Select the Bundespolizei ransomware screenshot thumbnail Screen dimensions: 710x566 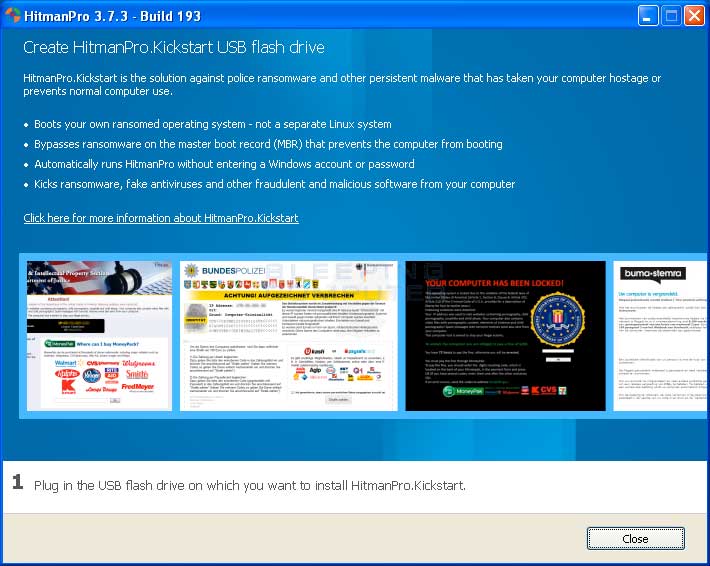288,336
